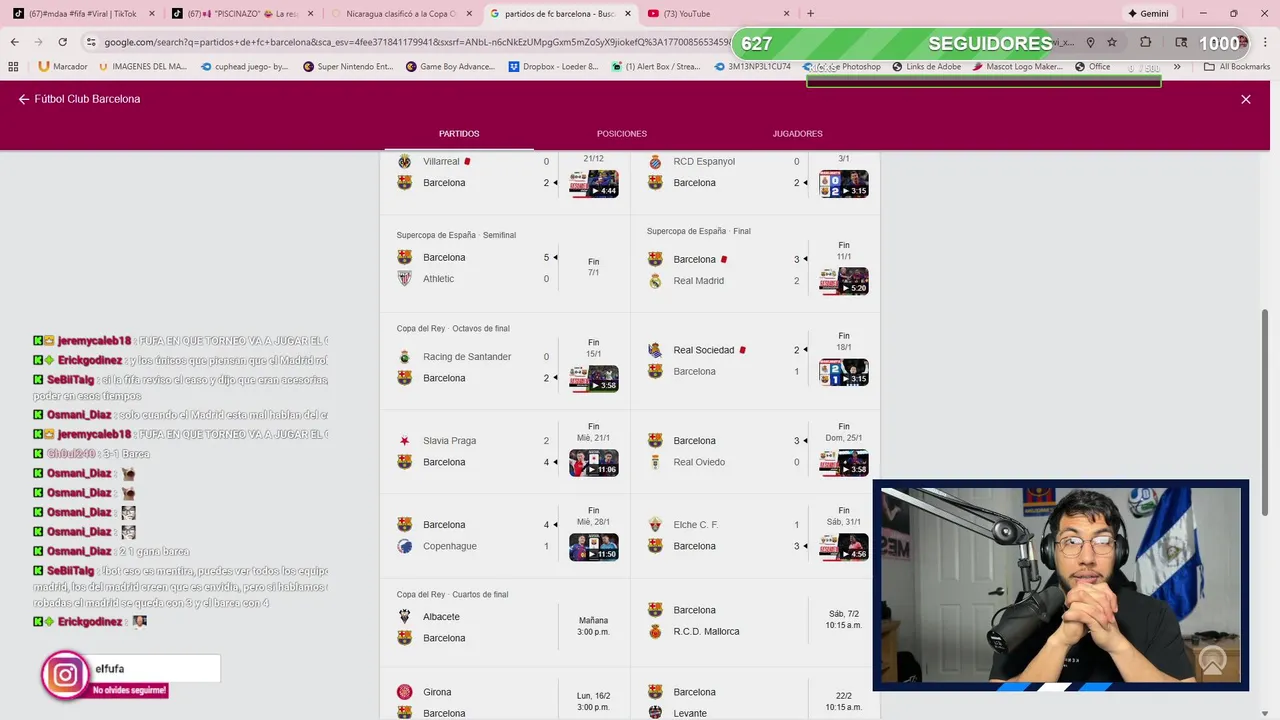This screenshot has height=720, width=1280.
Task: Click the location pin icon in address bar
Action: 1090,42
